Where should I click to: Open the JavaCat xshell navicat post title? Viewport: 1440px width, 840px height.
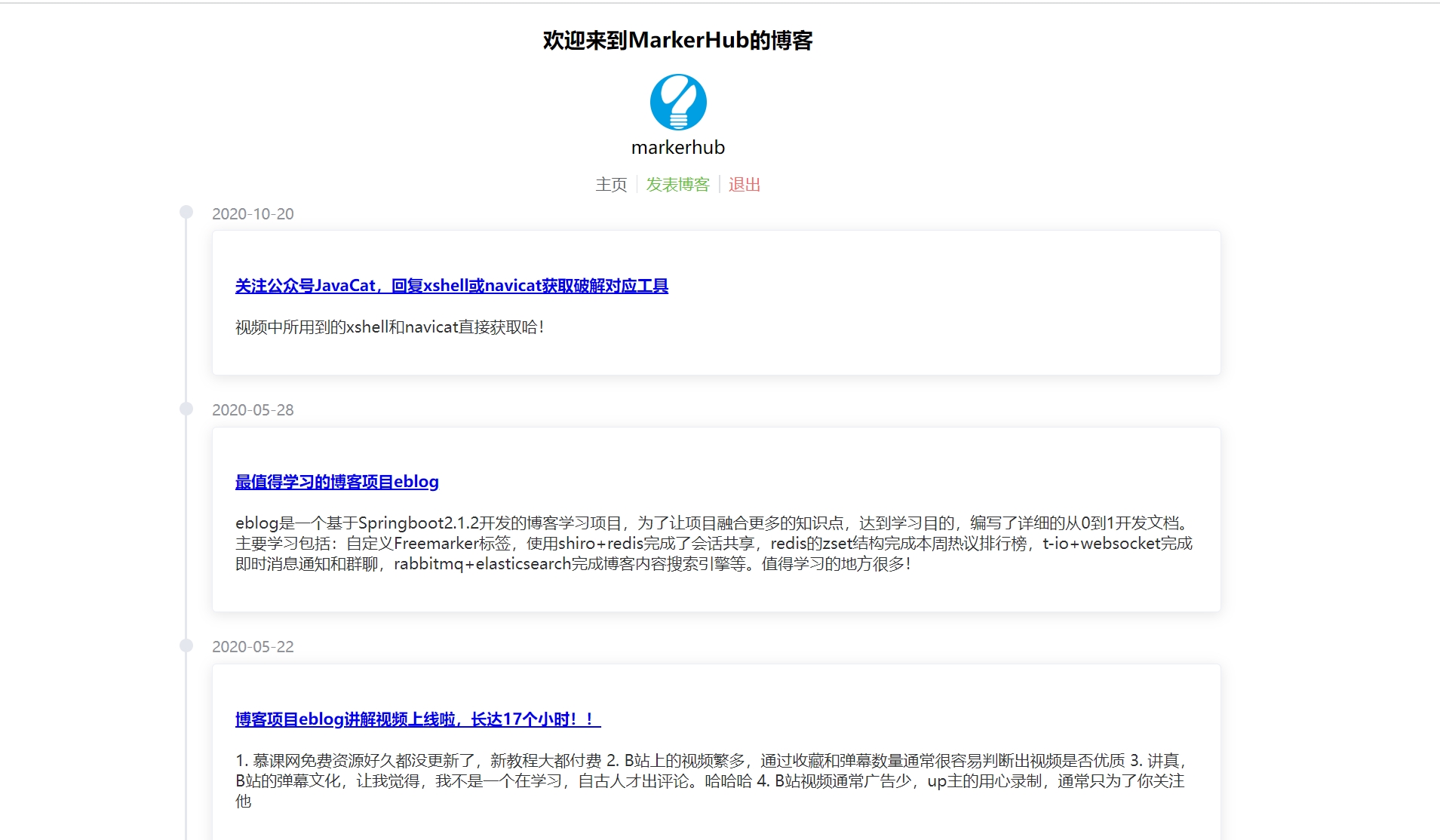click(451, 286)
